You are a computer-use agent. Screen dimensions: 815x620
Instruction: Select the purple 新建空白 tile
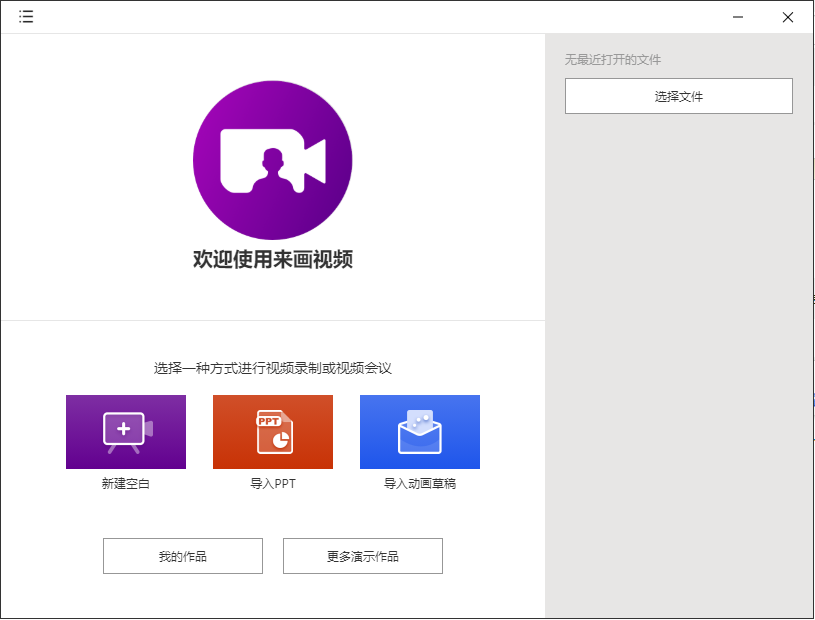point(125,431)
